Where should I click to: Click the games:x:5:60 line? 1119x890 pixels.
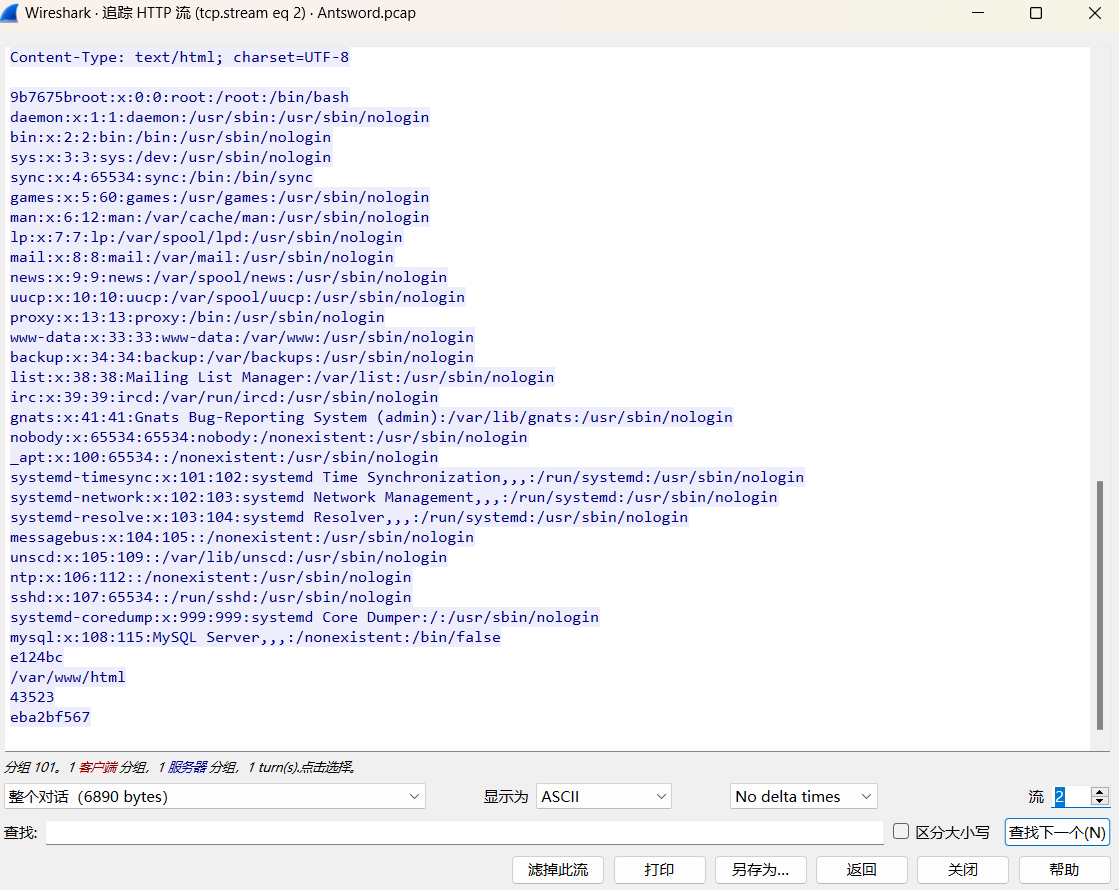click(x=220, y=197)
